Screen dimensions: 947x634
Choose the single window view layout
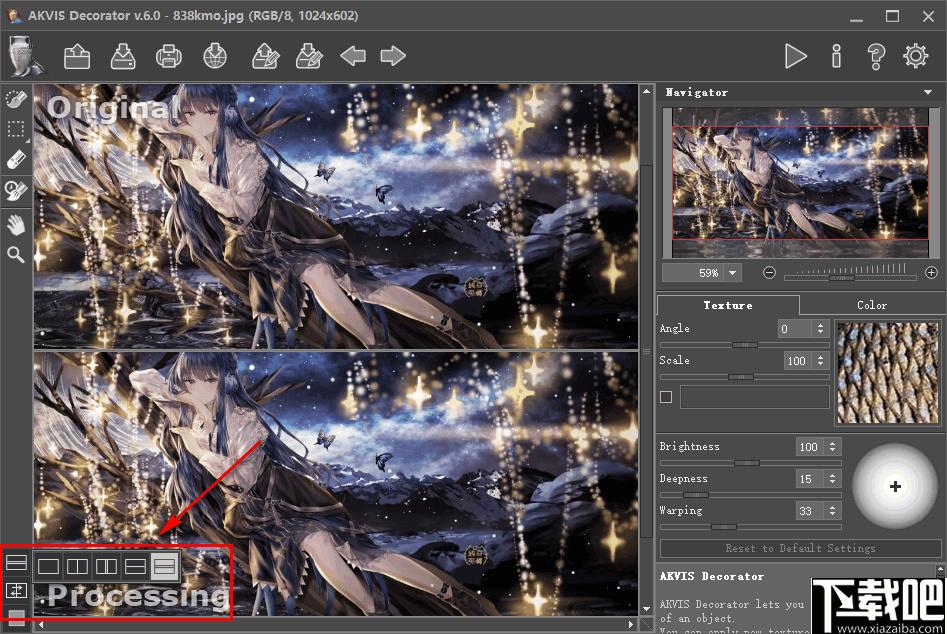pos(48,566)
